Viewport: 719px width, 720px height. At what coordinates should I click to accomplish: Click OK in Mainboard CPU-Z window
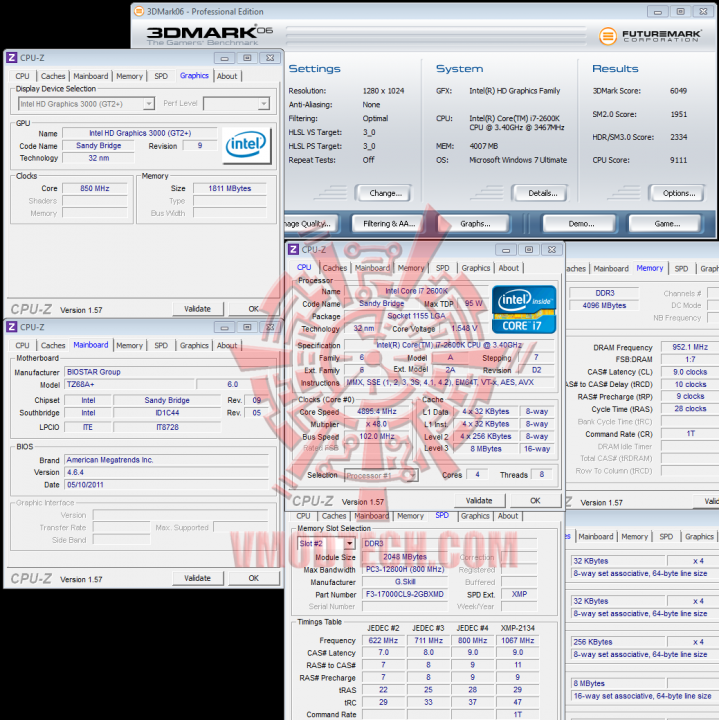[x=253, y=578]
